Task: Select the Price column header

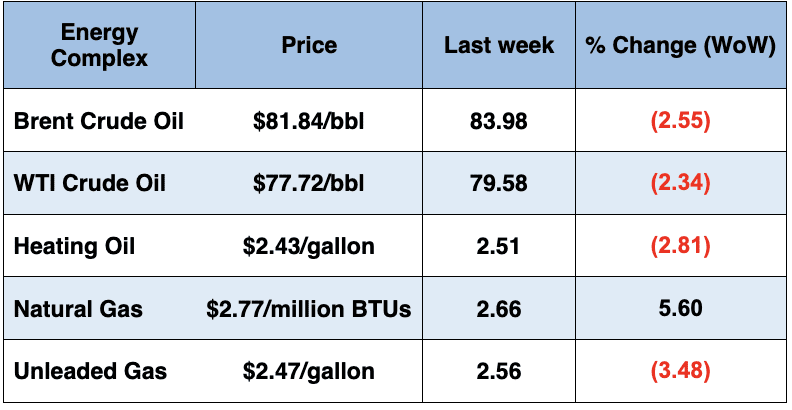Action: click(309, 46)
